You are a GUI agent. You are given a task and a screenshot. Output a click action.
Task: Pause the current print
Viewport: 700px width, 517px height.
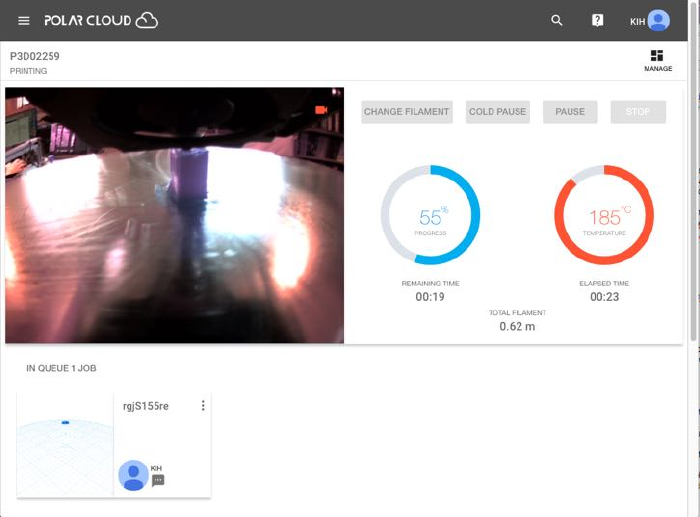coord(570,112)
